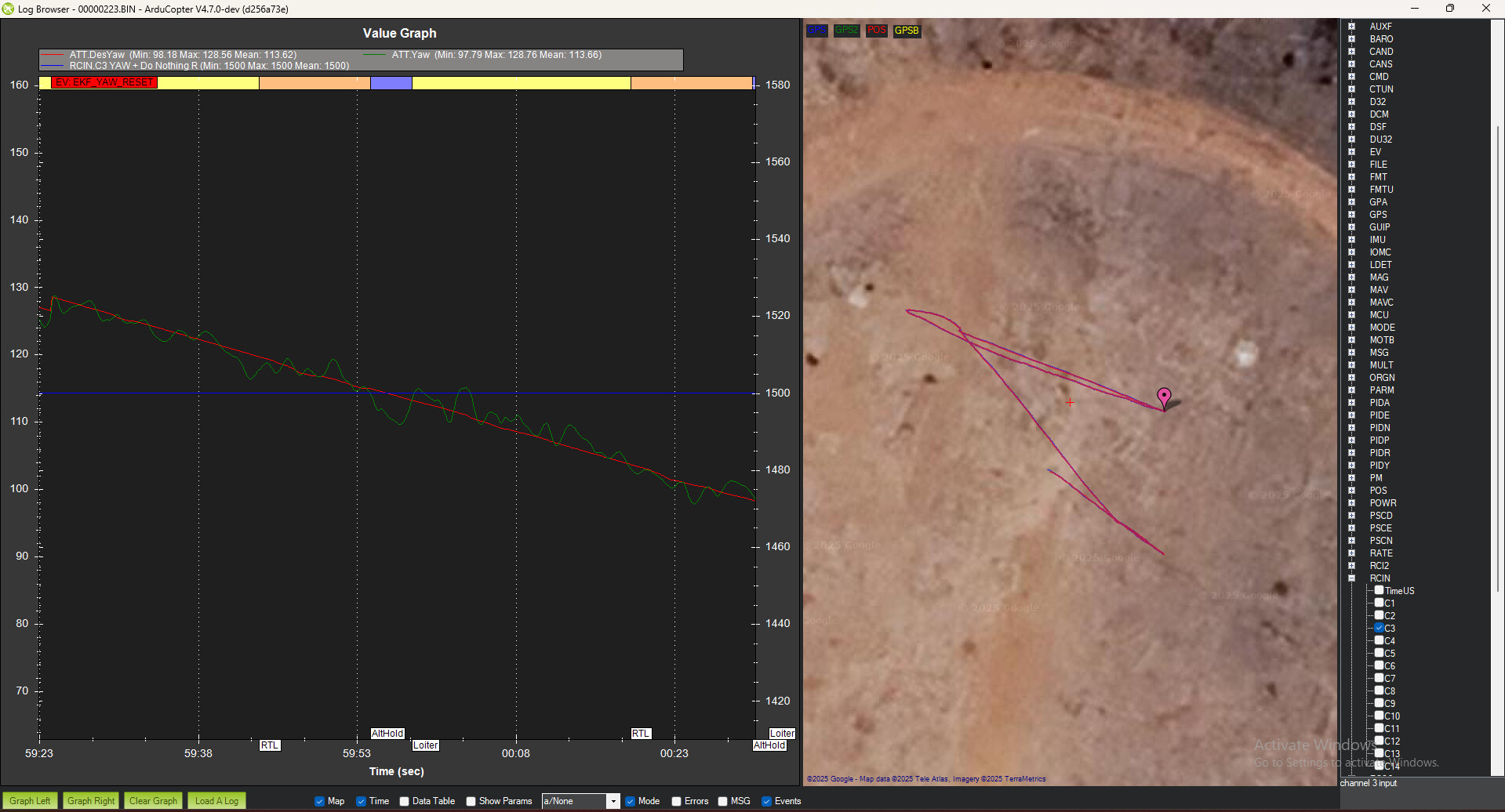Image resolution: width=1505 pixels, height=812 pixels.
Task: Collapse the RCIN tree node
Action: click(x=1351, y=578)
